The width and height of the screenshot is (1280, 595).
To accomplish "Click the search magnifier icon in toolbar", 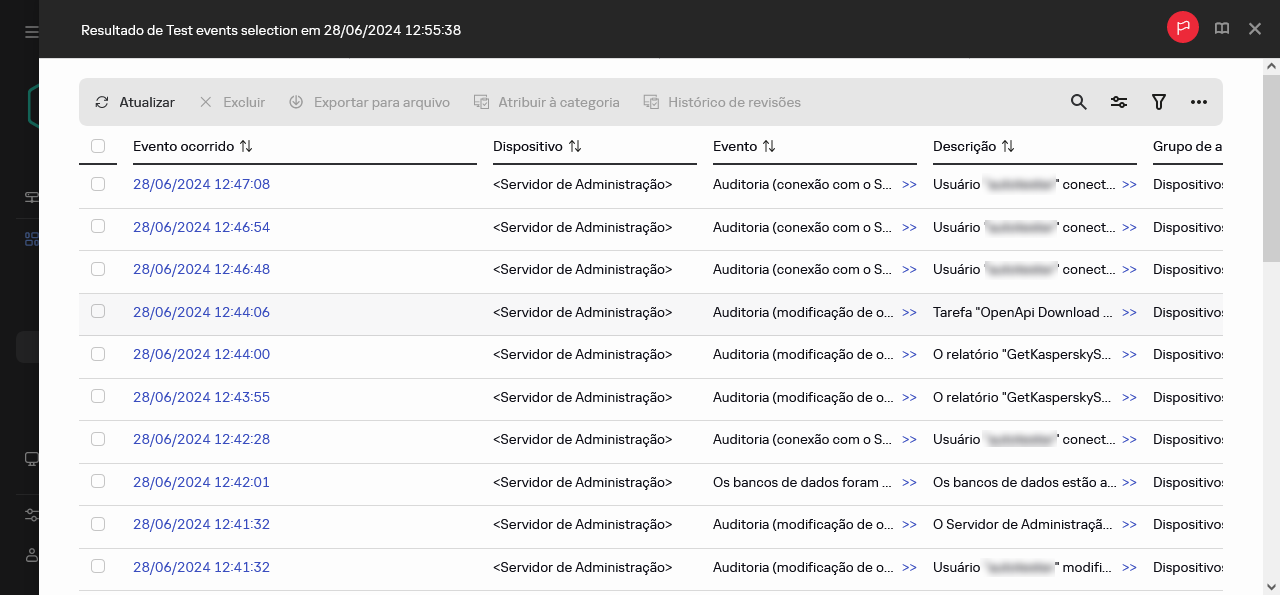I will click(1078, 102).
